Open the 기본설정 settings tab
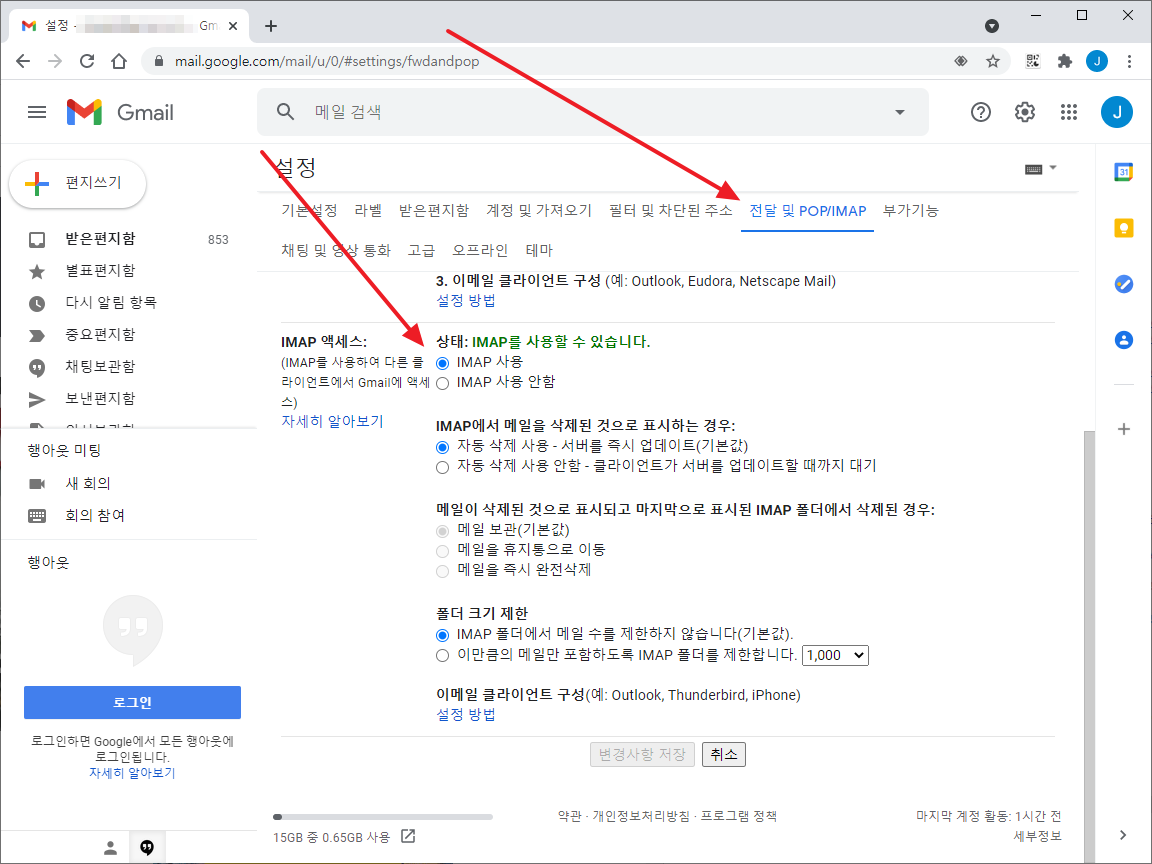This screenshot has width=1152, height=864. 309,211
